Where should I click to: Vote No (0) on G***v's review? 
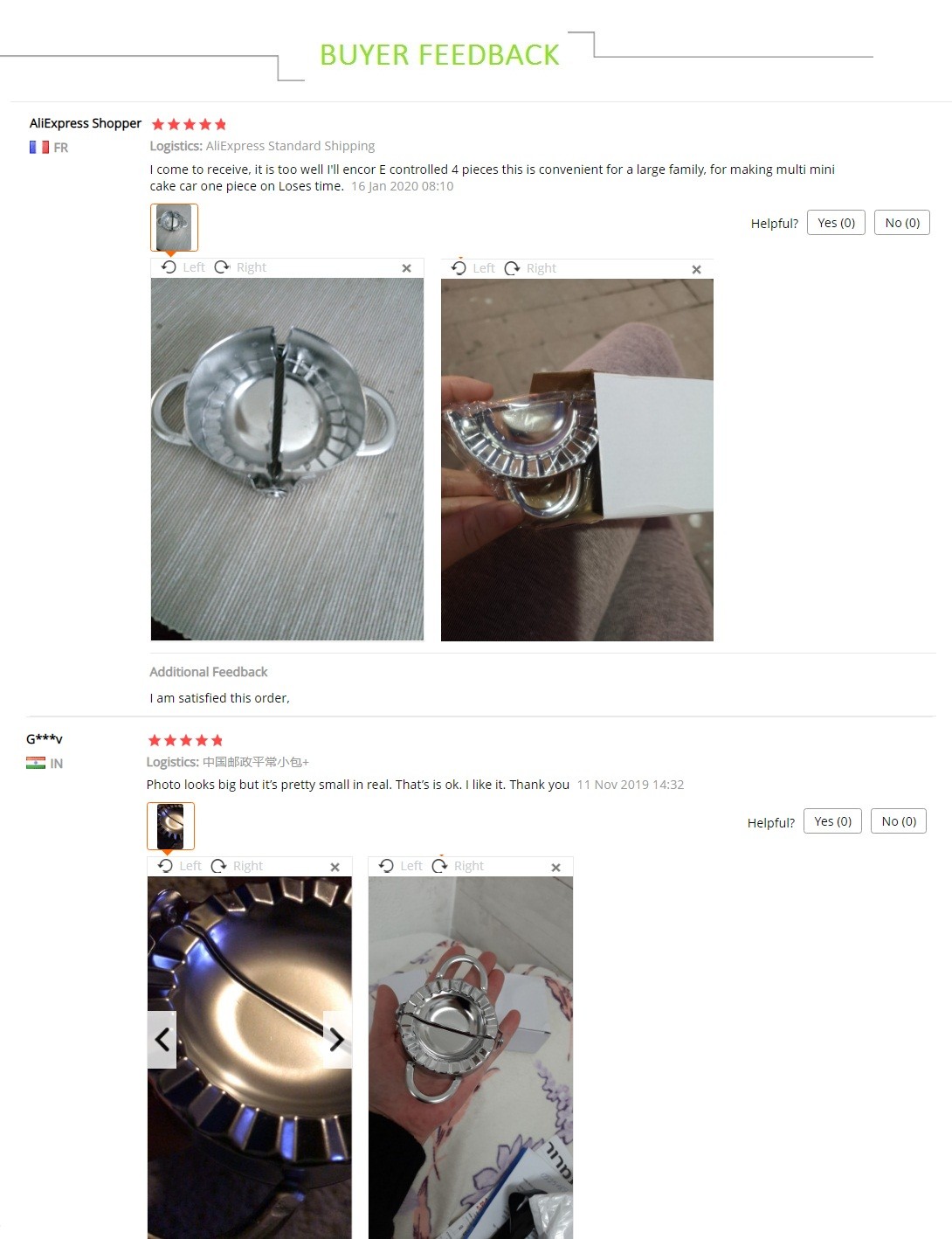[899, 821]
